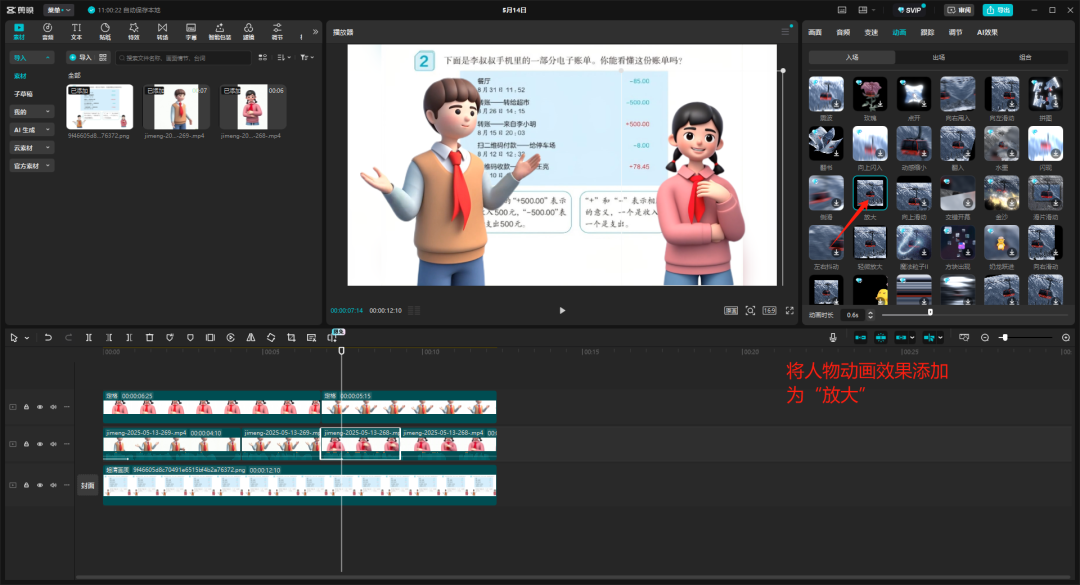Toggle lock on the middle video track
Image resolution: width=1080 pixels, height=585 pixels.
pyautogui.click(x=26, y=444)
